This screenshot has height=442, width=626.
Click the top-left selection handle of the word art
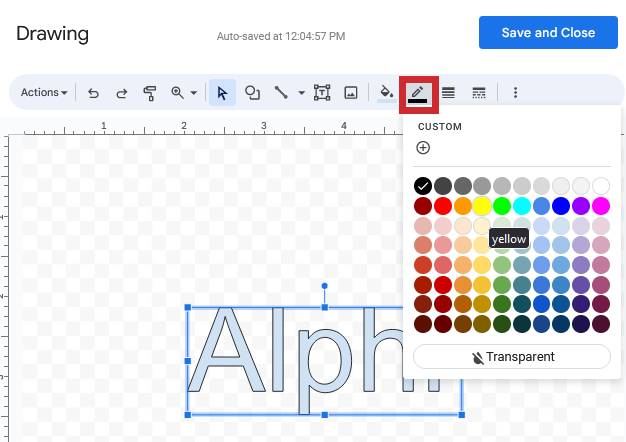(188, 307)
